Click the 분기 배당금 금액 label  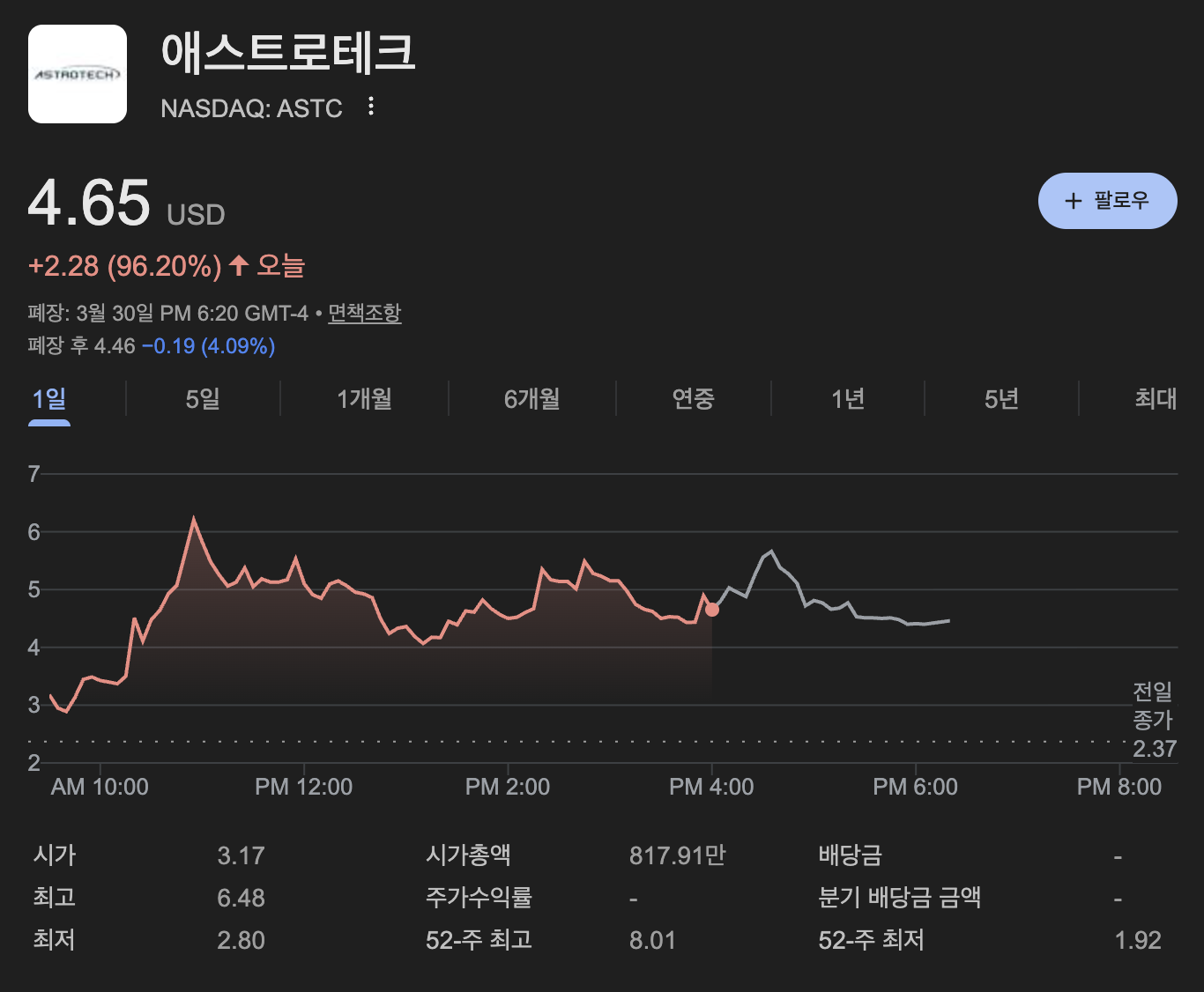click(x=900, y=898)
